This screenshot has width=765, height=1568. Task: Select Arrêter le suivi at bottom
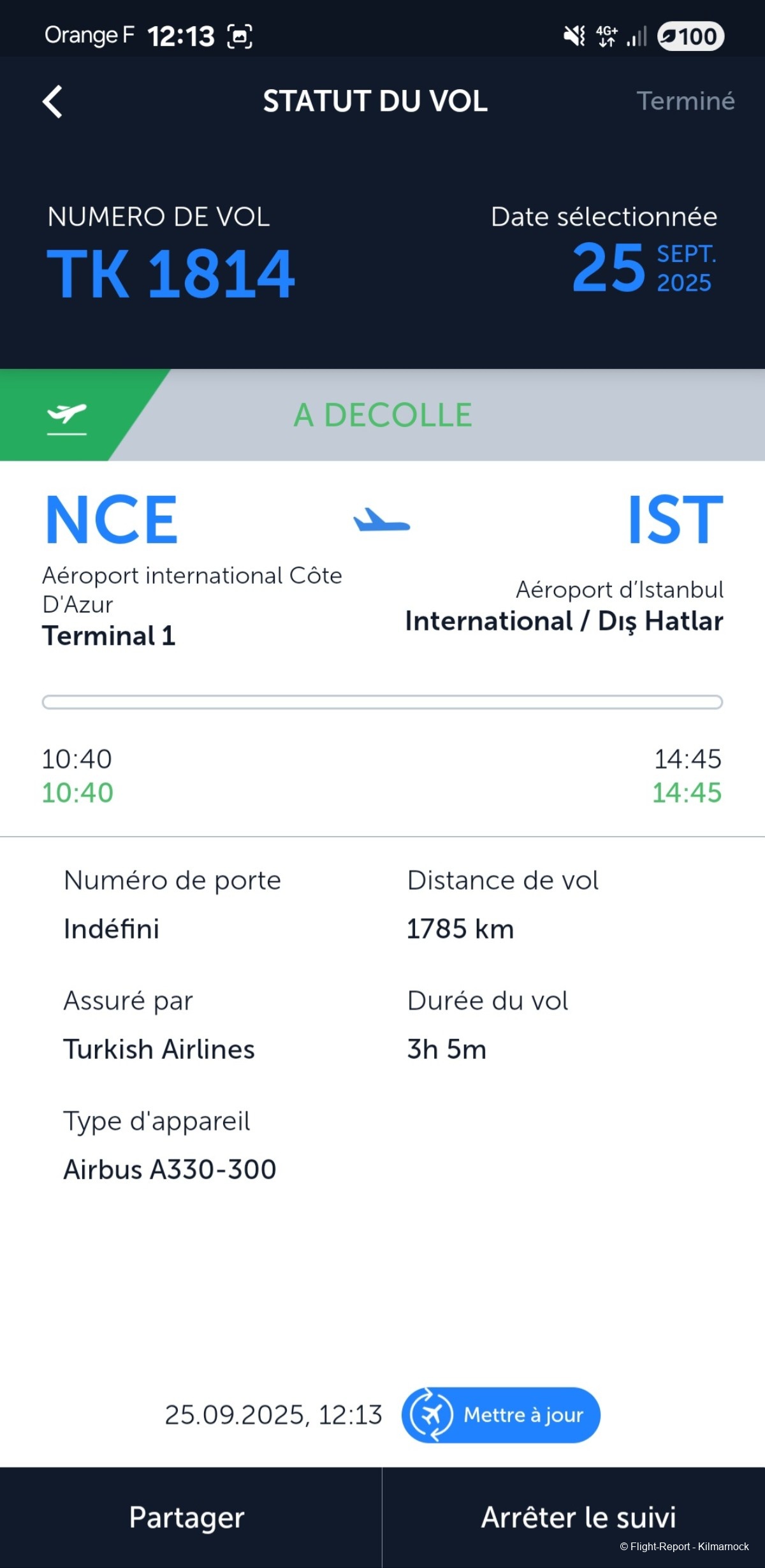click(x=578, y=1517)
